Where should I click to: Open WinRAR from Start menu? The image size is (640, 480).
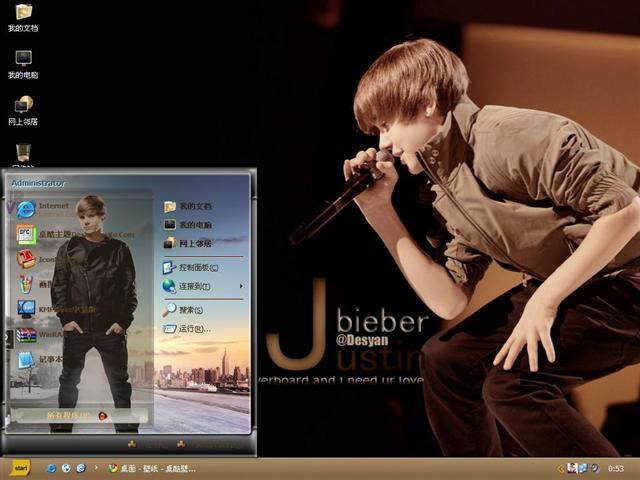pos(40,335)
